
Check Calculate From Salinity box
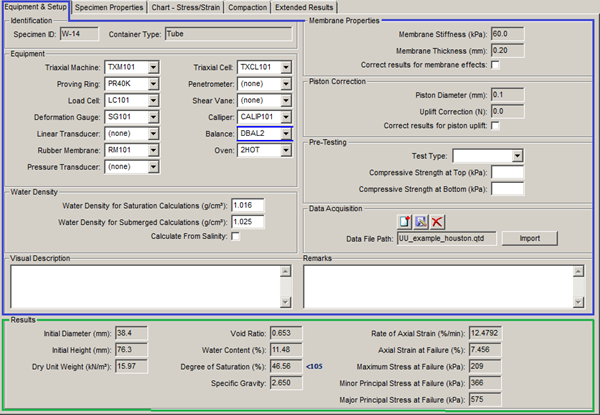pos(236,236)
